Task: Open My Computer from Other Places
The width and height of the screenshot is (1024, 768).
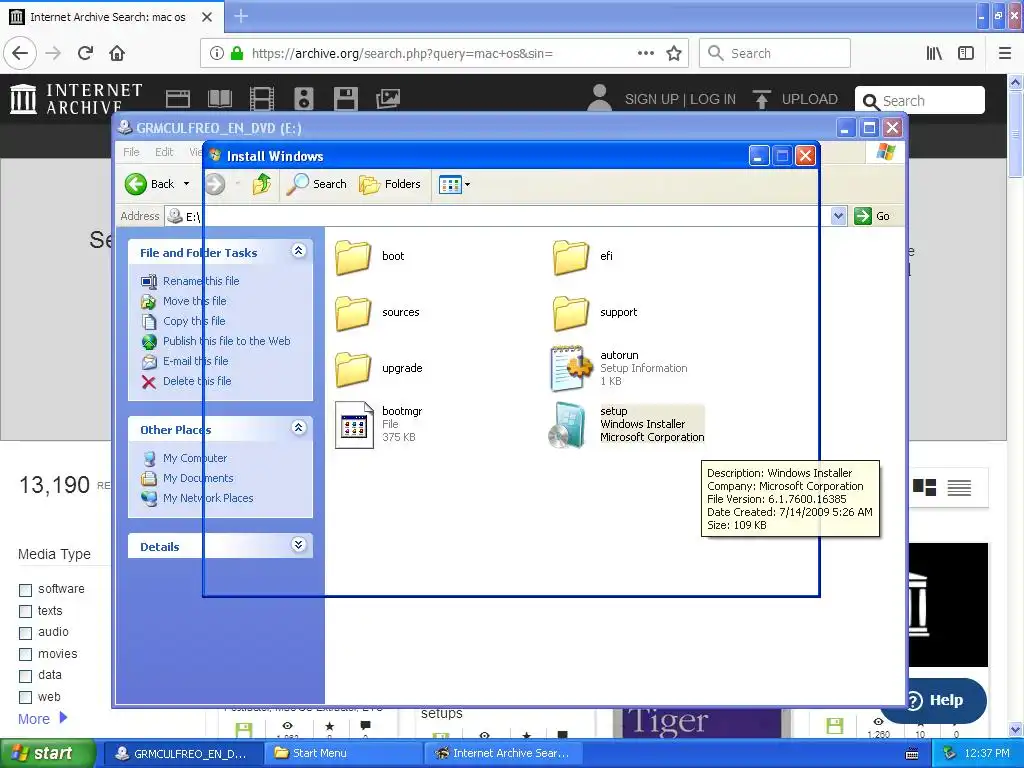Action: (x=195, y=458)
